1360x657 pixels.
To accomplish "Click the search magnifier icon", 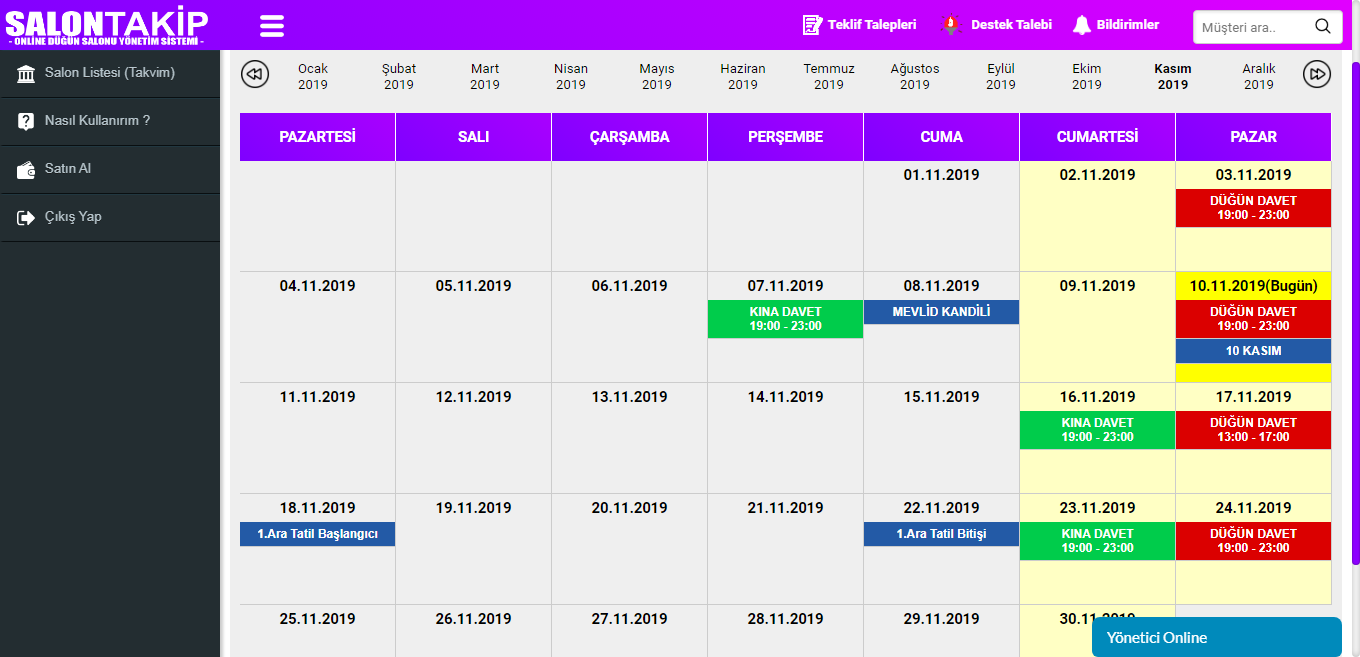I will pos(1322,26).
